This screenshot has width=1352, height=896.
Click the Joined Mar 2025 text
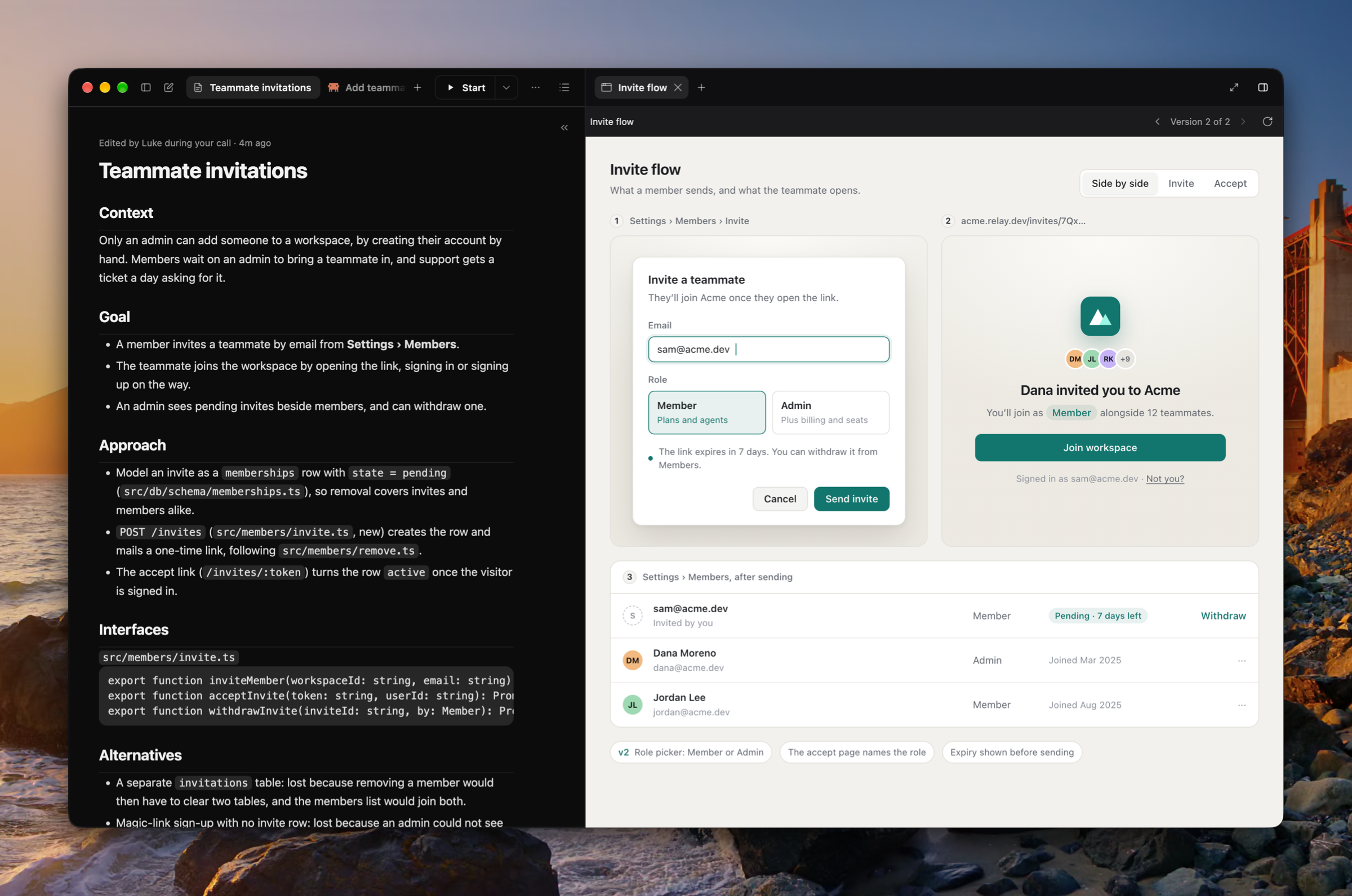point(1084,660)
